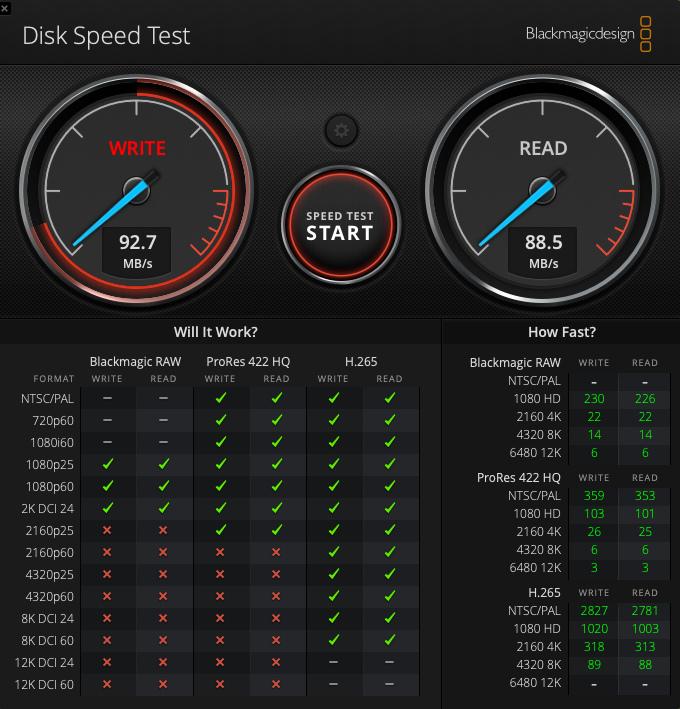Click H.265 column header in Will It Work
Screen dimensions: 680x709
[x=360, y=361]
